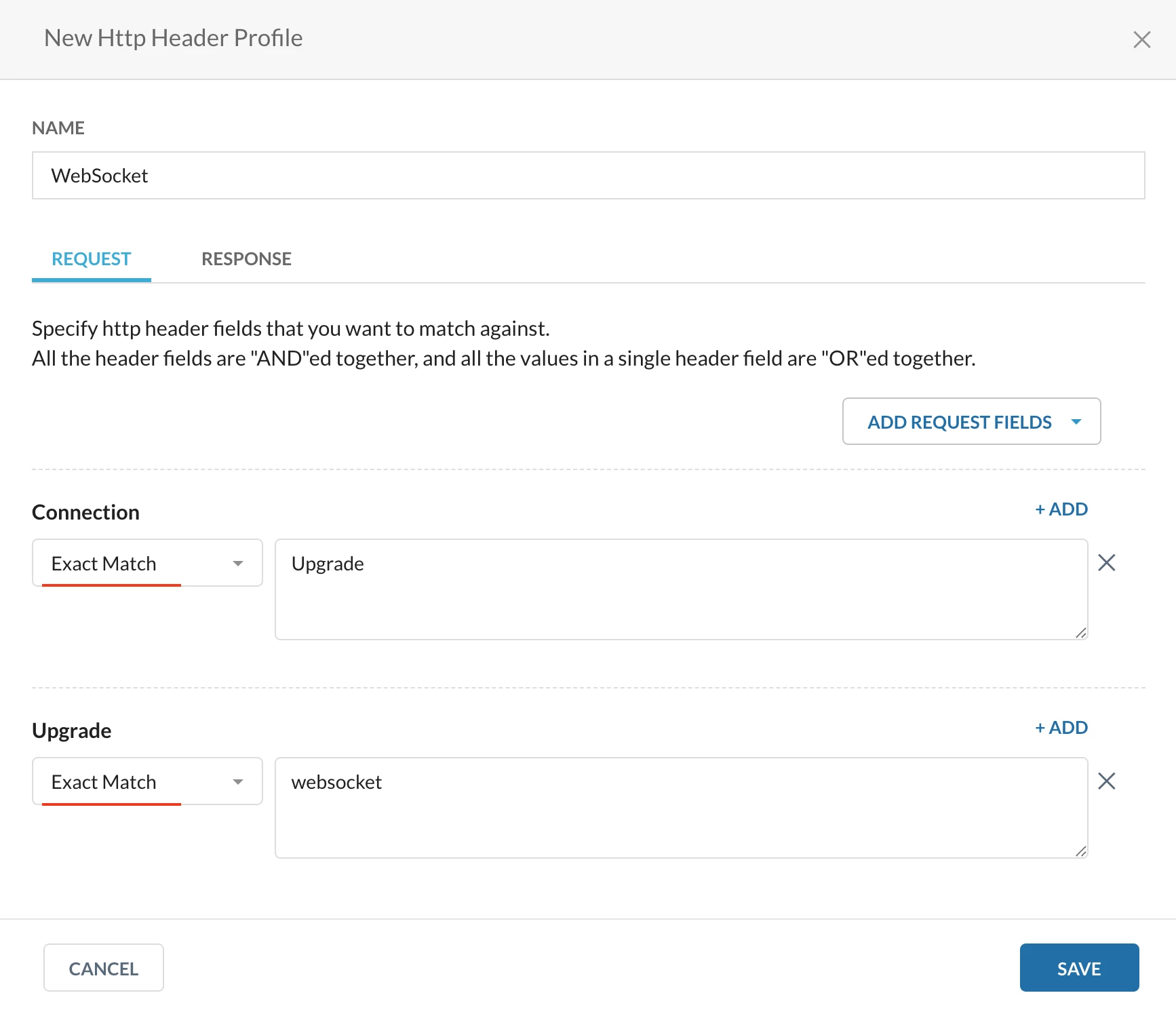Open the Upgrade Exact Match dropdown
Screen dimensions: 1176x1012
(147, 781)
